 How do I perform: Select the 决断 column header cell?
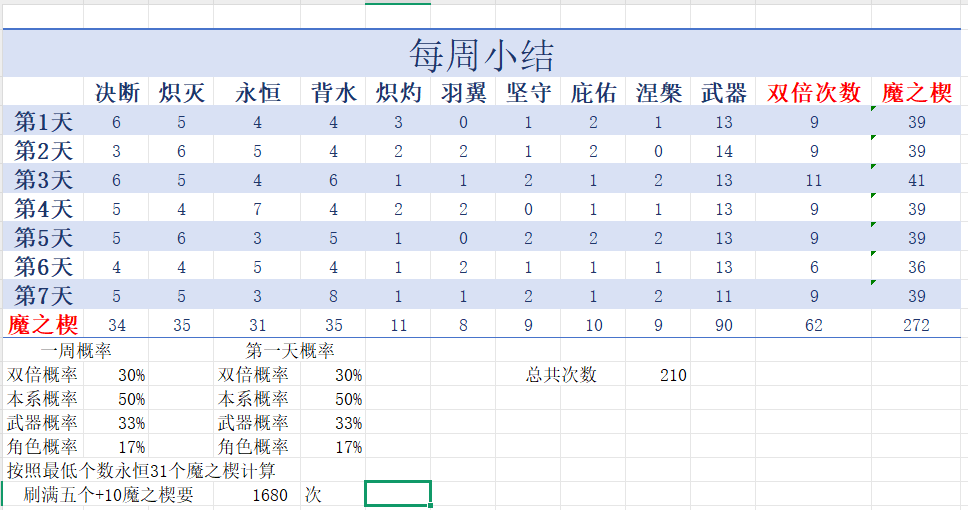point(117,93)
